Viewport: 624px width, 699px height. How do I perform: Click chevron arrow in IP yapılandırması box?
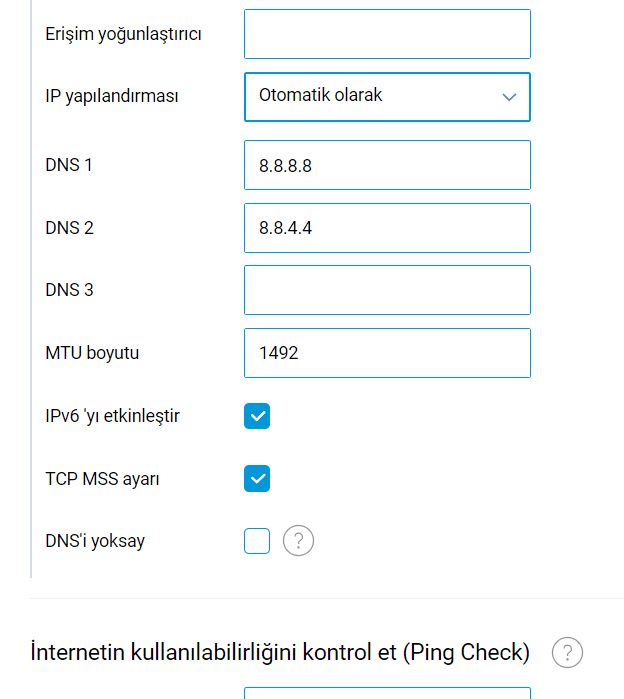509,97
